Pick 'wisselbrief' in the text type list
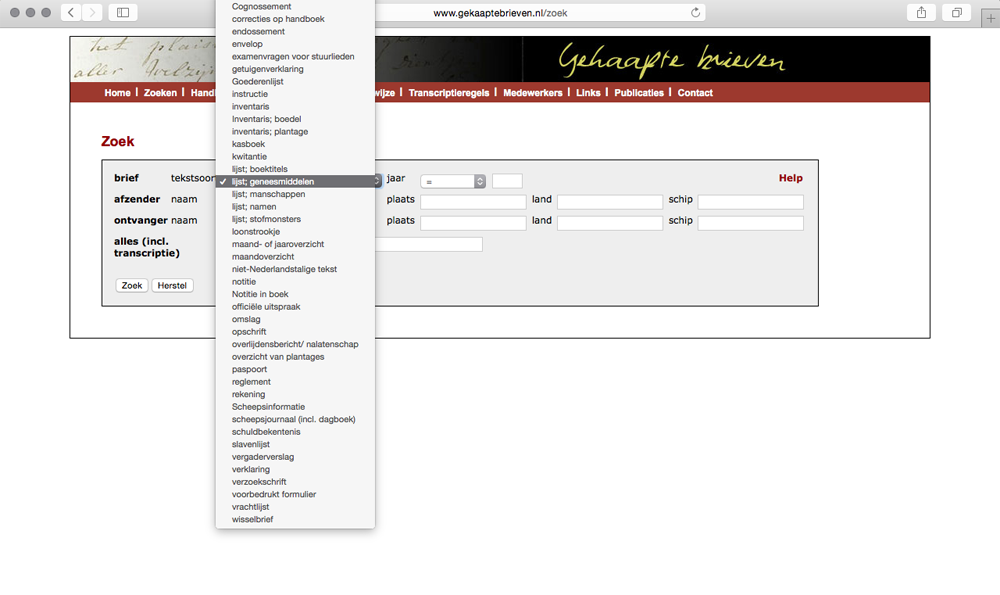Image resolution: width=1000 pixels, height=595 pixels. click(252, 519)
